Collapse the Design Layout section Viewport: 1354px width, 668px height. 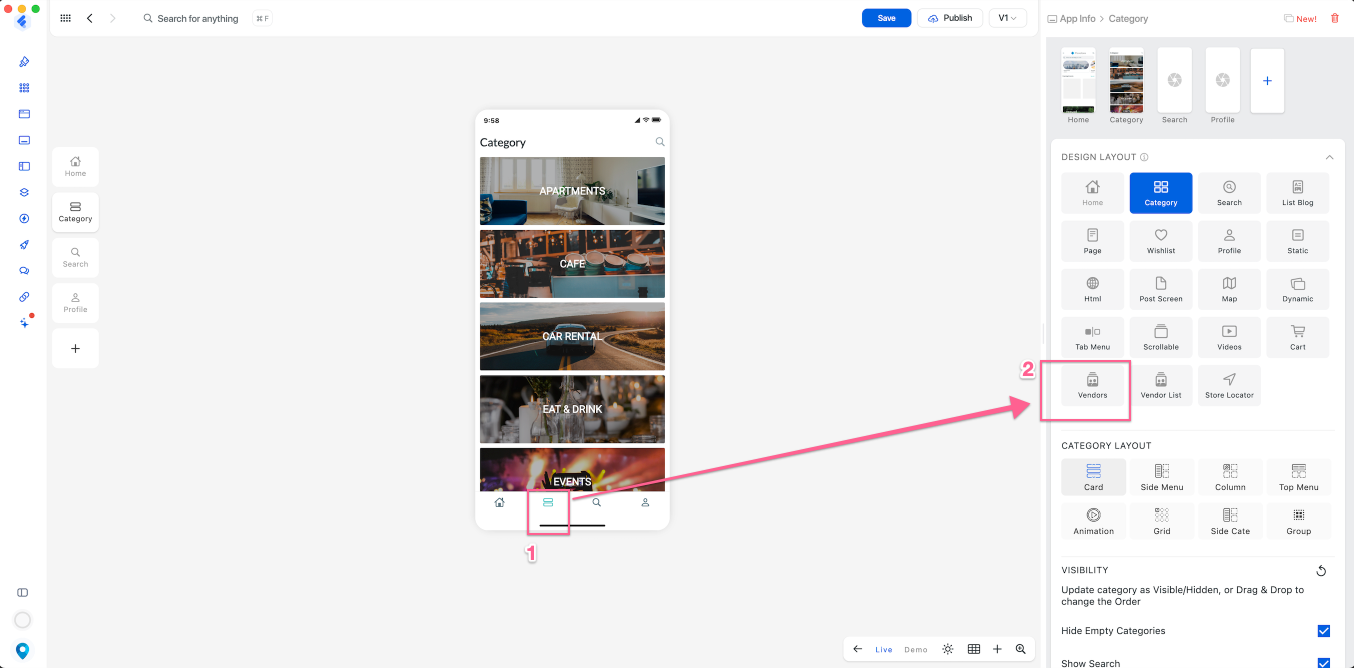pyautogui.click(x=1329, y=157)
